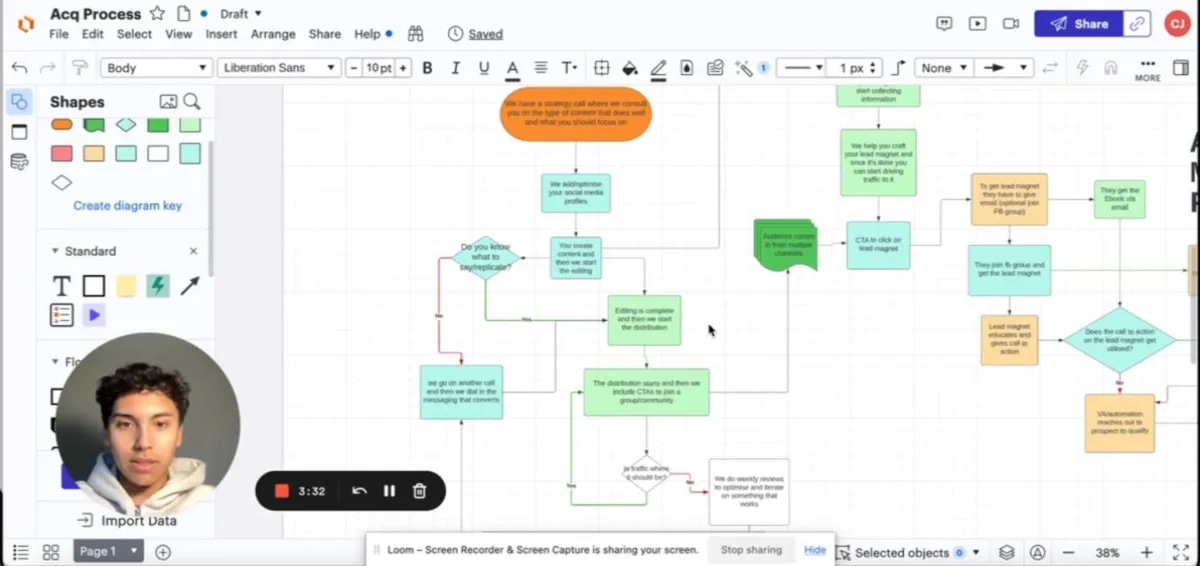Click the magic wand formatting icon
Screen dimensions: 1200x566
pos(743,68)
